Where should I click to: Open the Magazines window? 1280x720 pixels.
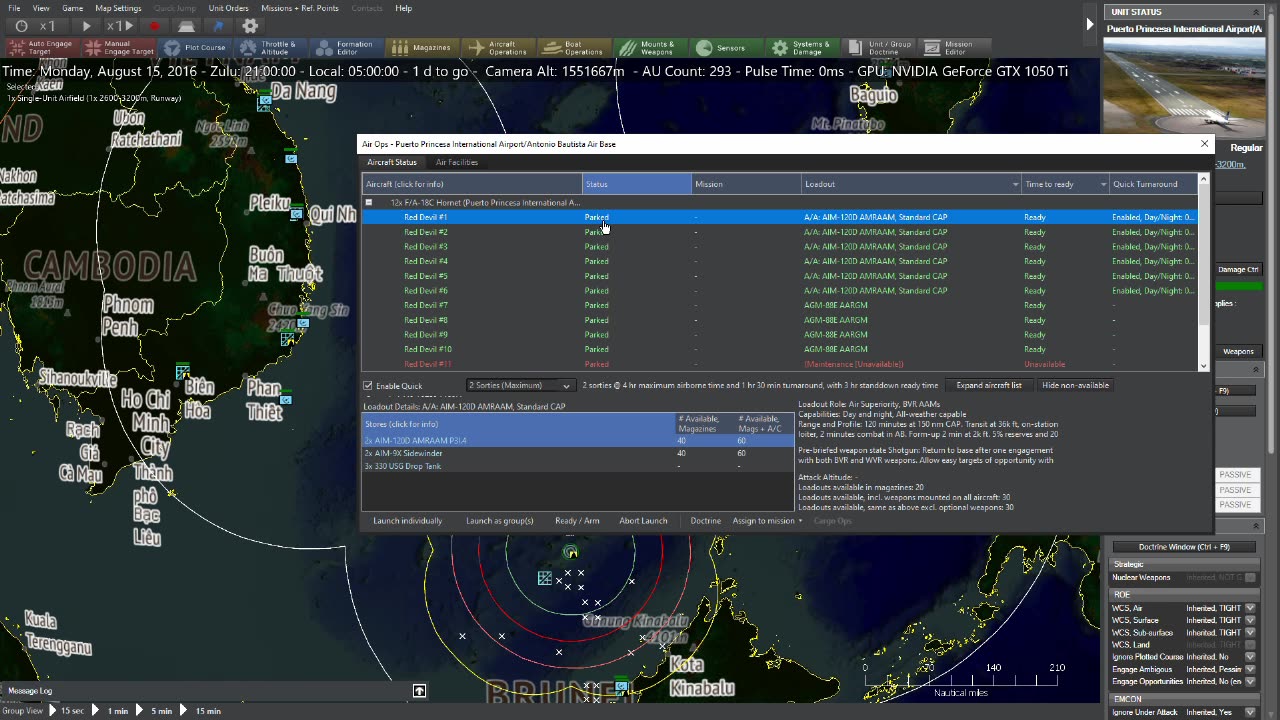pyautogui.click(x=421, y=47)
